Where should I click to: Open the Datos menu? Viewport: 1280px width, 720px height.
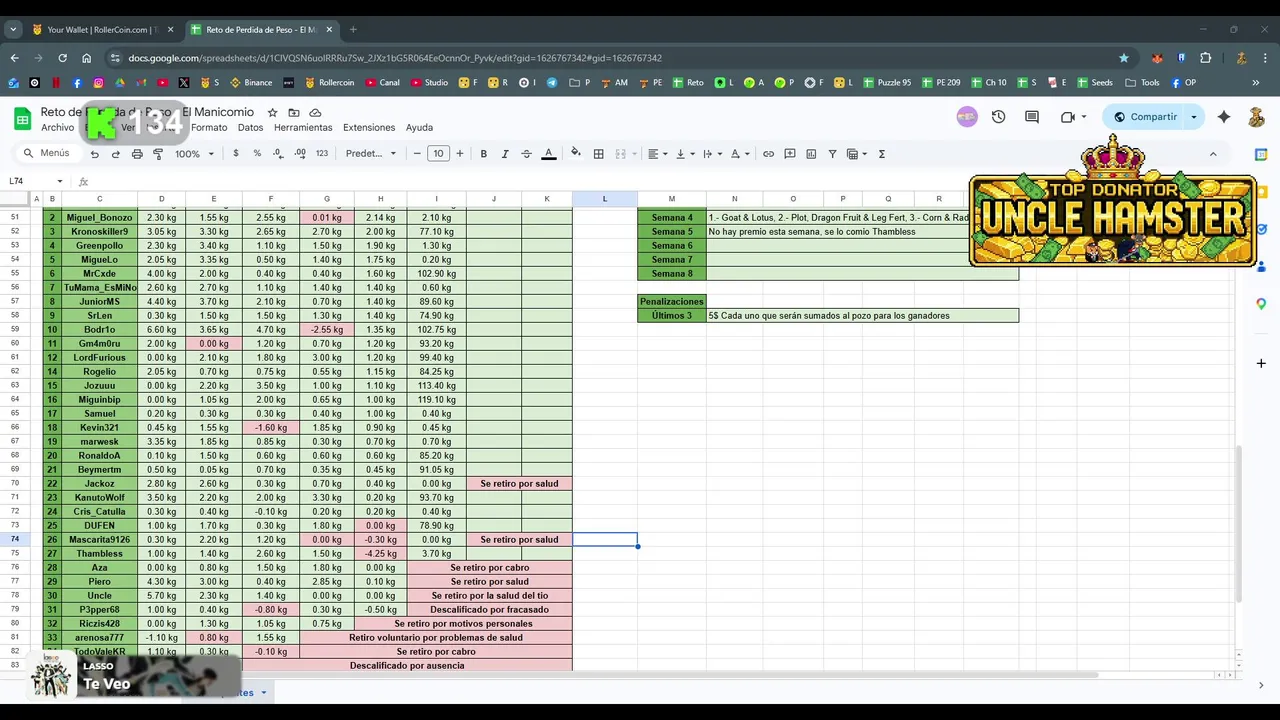click(251, 128)
